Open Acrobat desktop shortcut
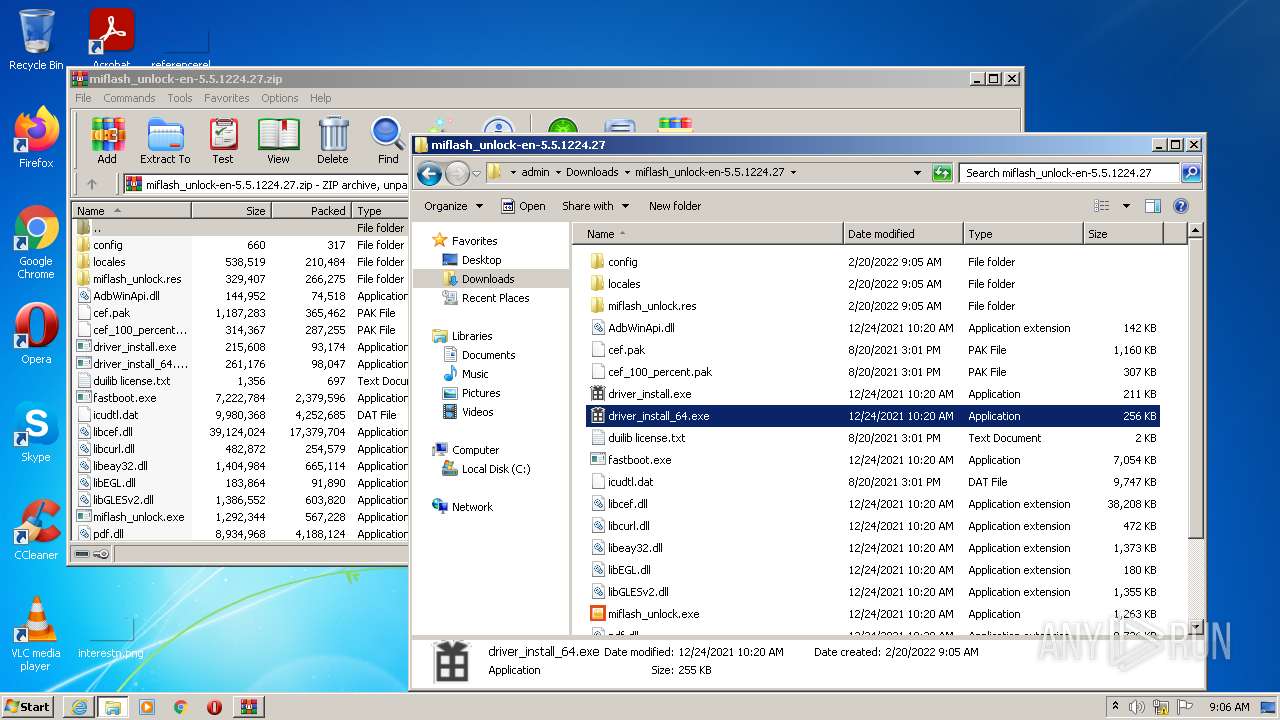Image resolution: width=1280 pixels, height=720 pixels. tap(111, 38)
